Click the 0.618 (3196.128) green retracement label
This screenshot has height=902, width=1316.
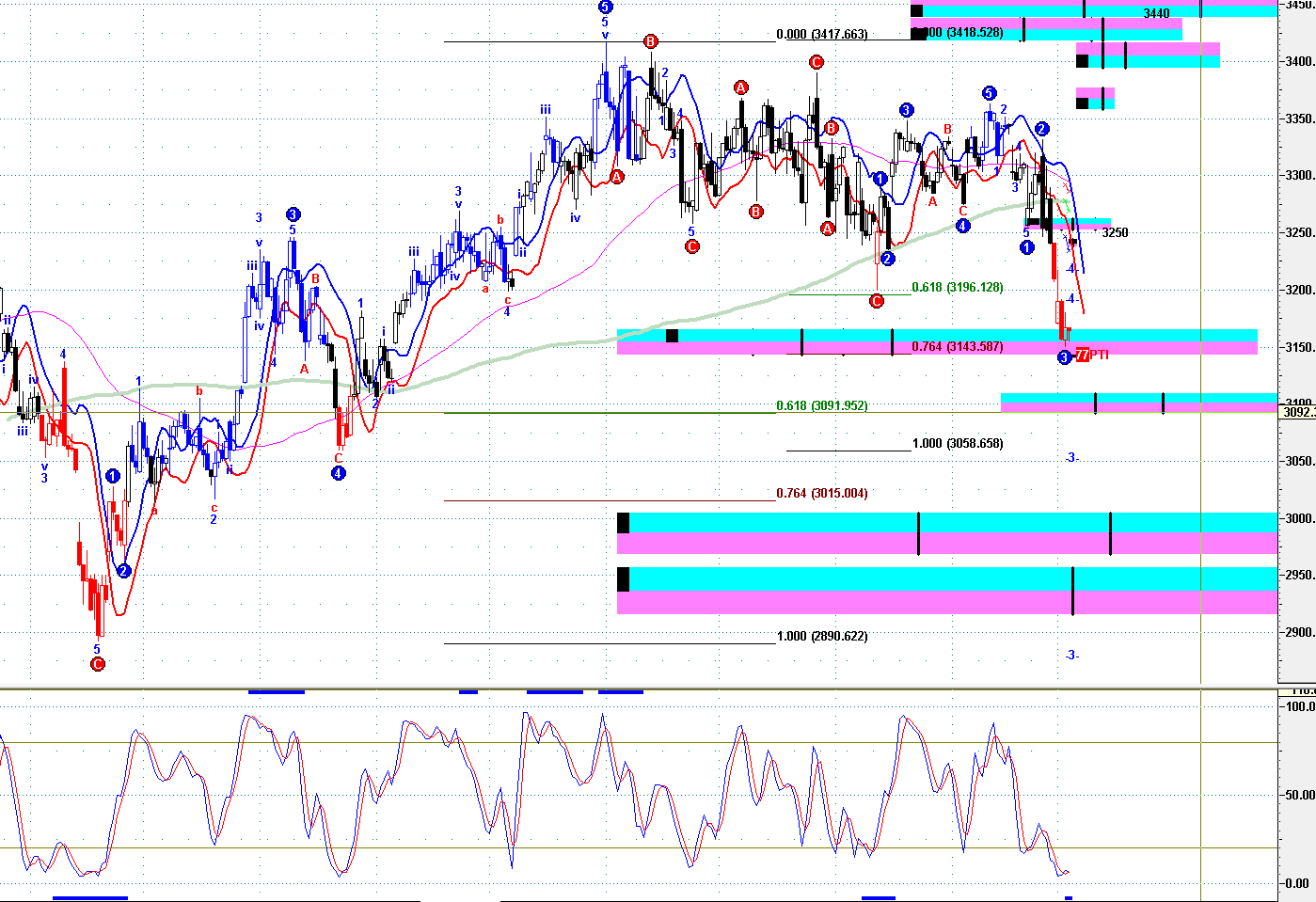[x=958, y=287]
